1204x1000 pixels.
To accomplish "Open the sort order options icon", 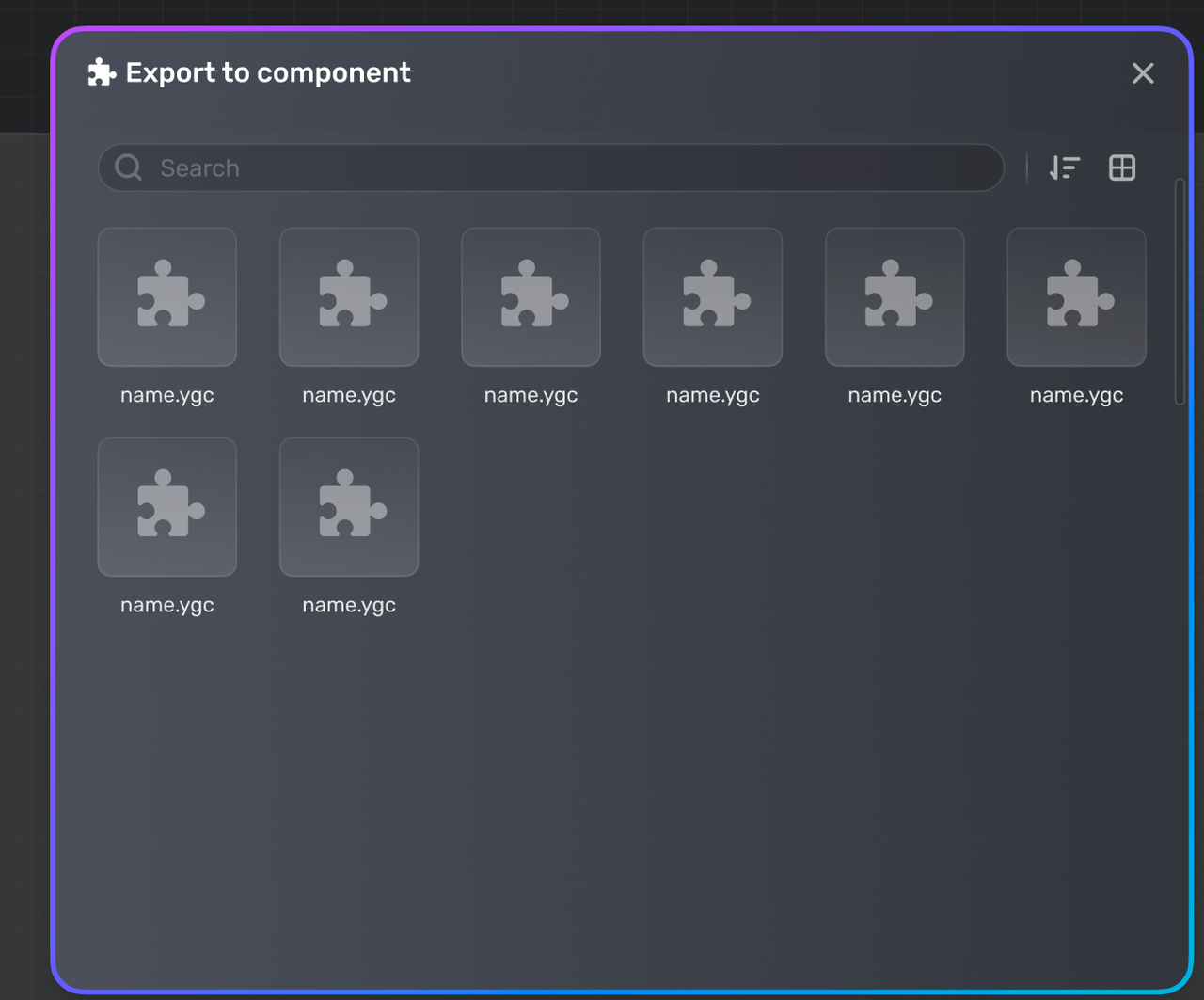I will (1065, 167).
